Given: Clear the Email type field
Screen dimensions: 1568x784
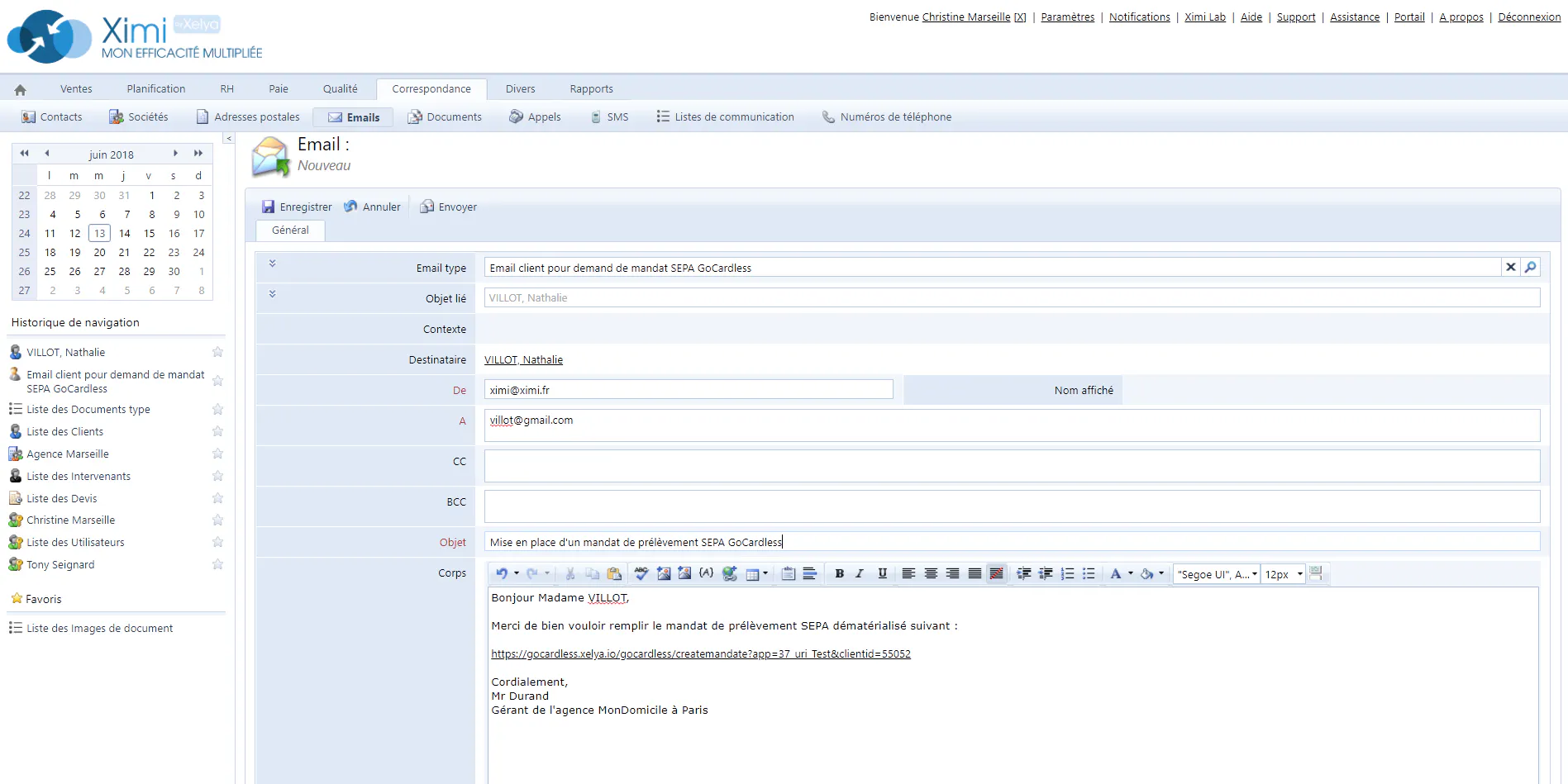Looking at the screenshot, I should click(x=1510, y=267).
